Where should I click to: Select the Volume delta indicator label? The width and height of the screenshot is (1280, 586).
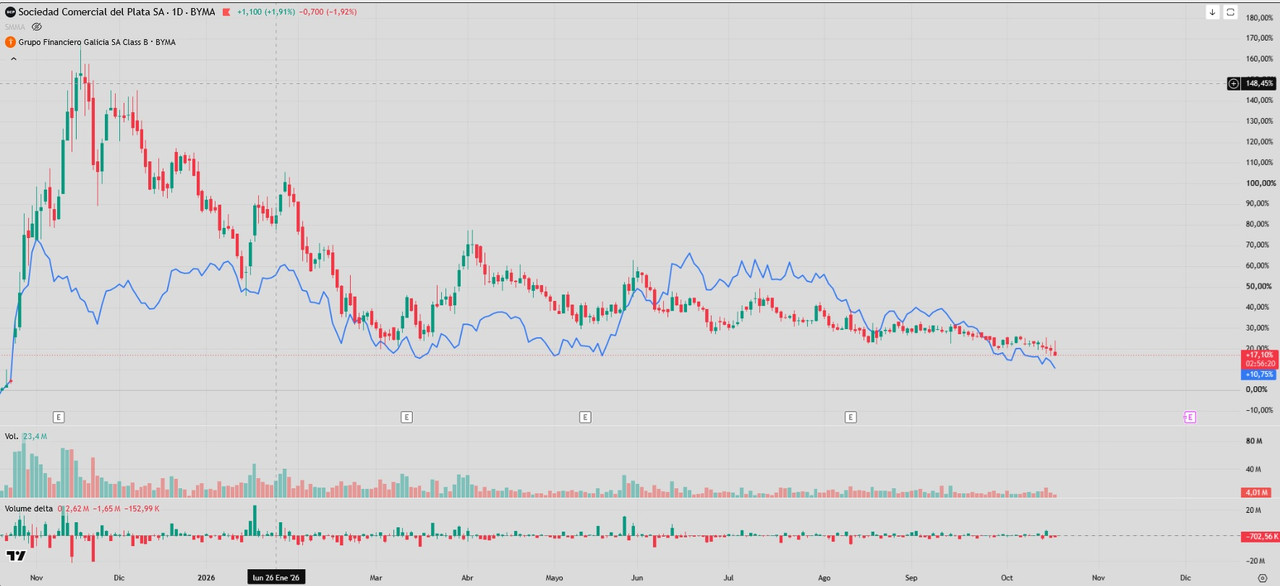click(x=29, y=508)
